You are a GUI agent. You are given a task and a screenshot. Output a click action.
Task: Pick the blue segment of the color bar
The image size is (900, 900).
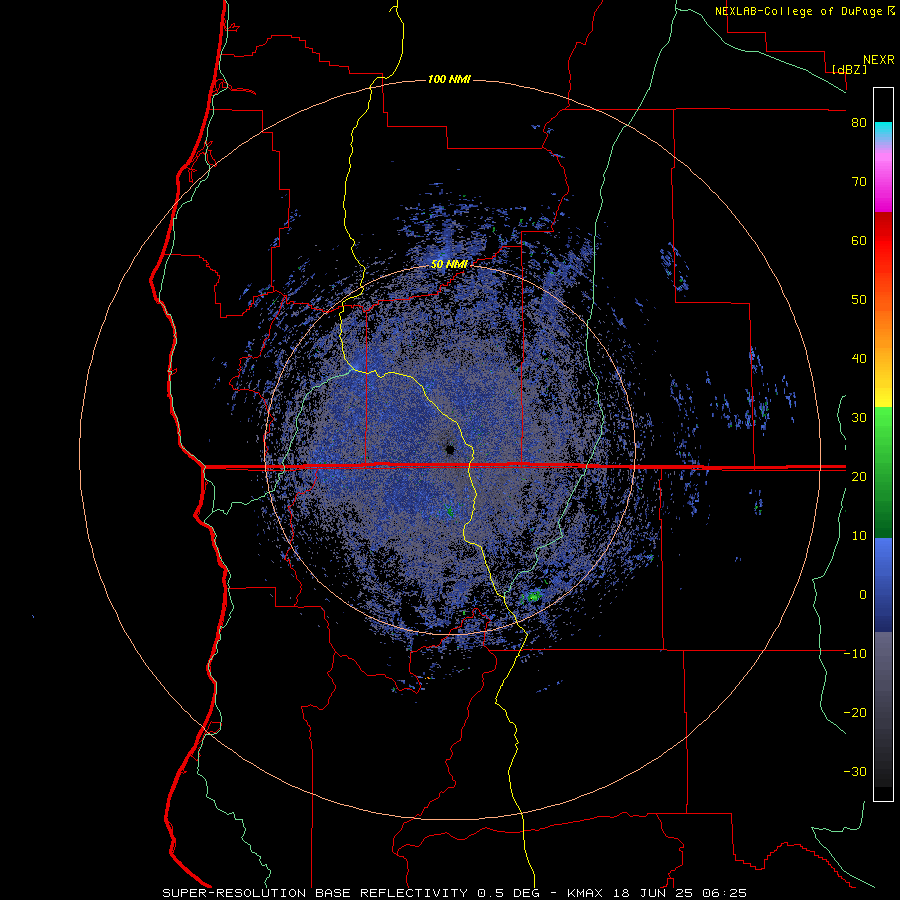click(x=883, y=584)
